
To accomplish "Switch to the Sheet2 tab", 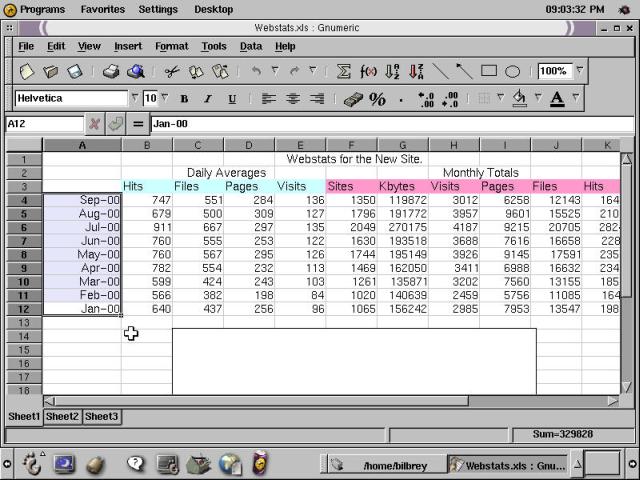I will coord(62,416).
